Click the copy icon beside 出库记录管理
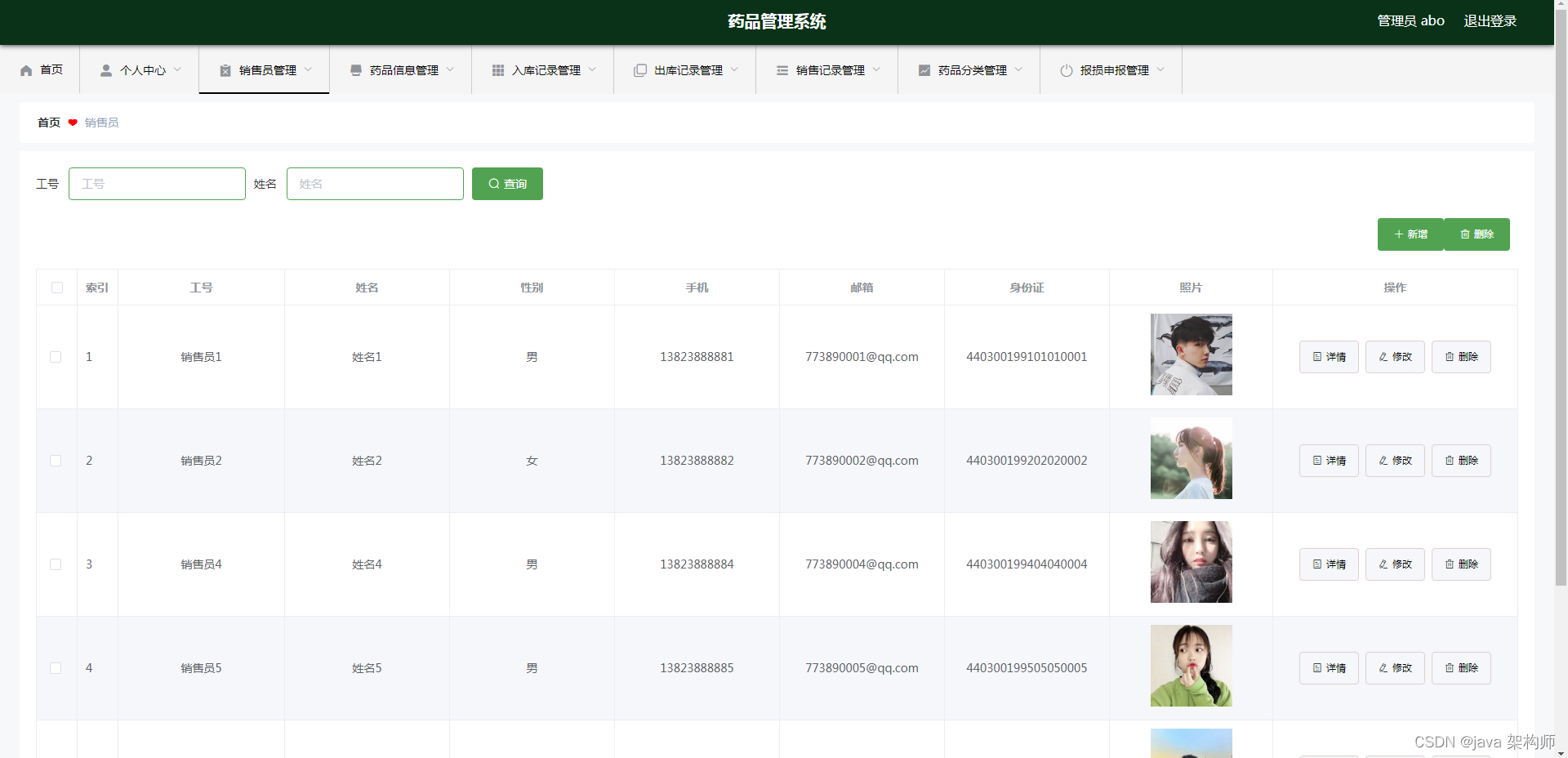The image size is (1568, 758). pyautogui.click(x=640, y=70)
